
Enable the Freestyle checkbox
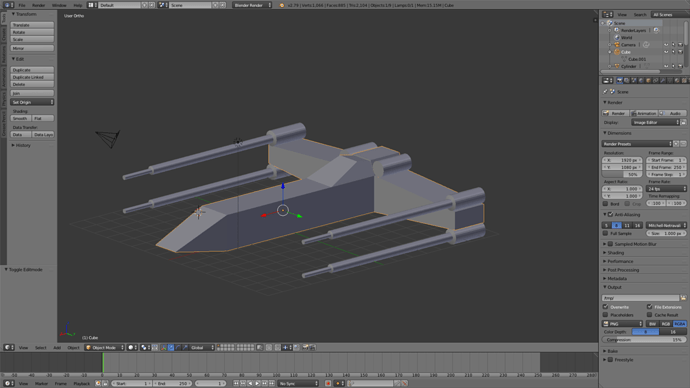610,359
